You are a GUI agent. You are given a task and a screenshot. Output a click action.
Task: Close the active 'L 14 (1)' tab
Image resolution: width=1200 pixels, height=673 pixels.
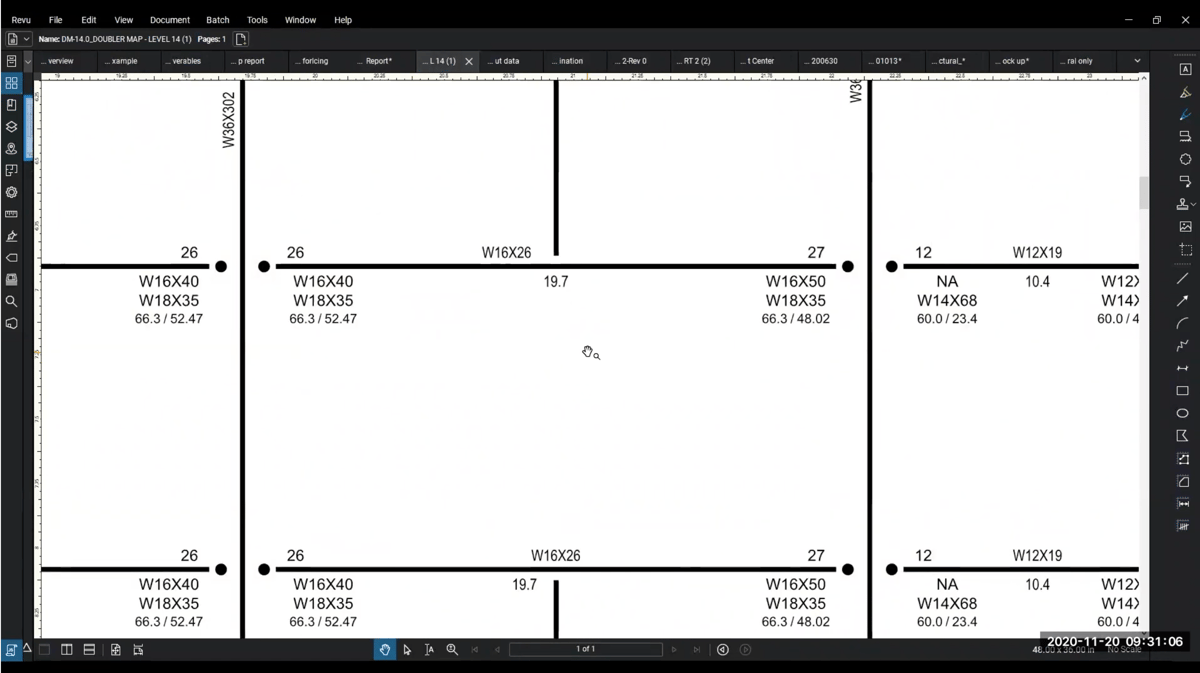(468, 60)
